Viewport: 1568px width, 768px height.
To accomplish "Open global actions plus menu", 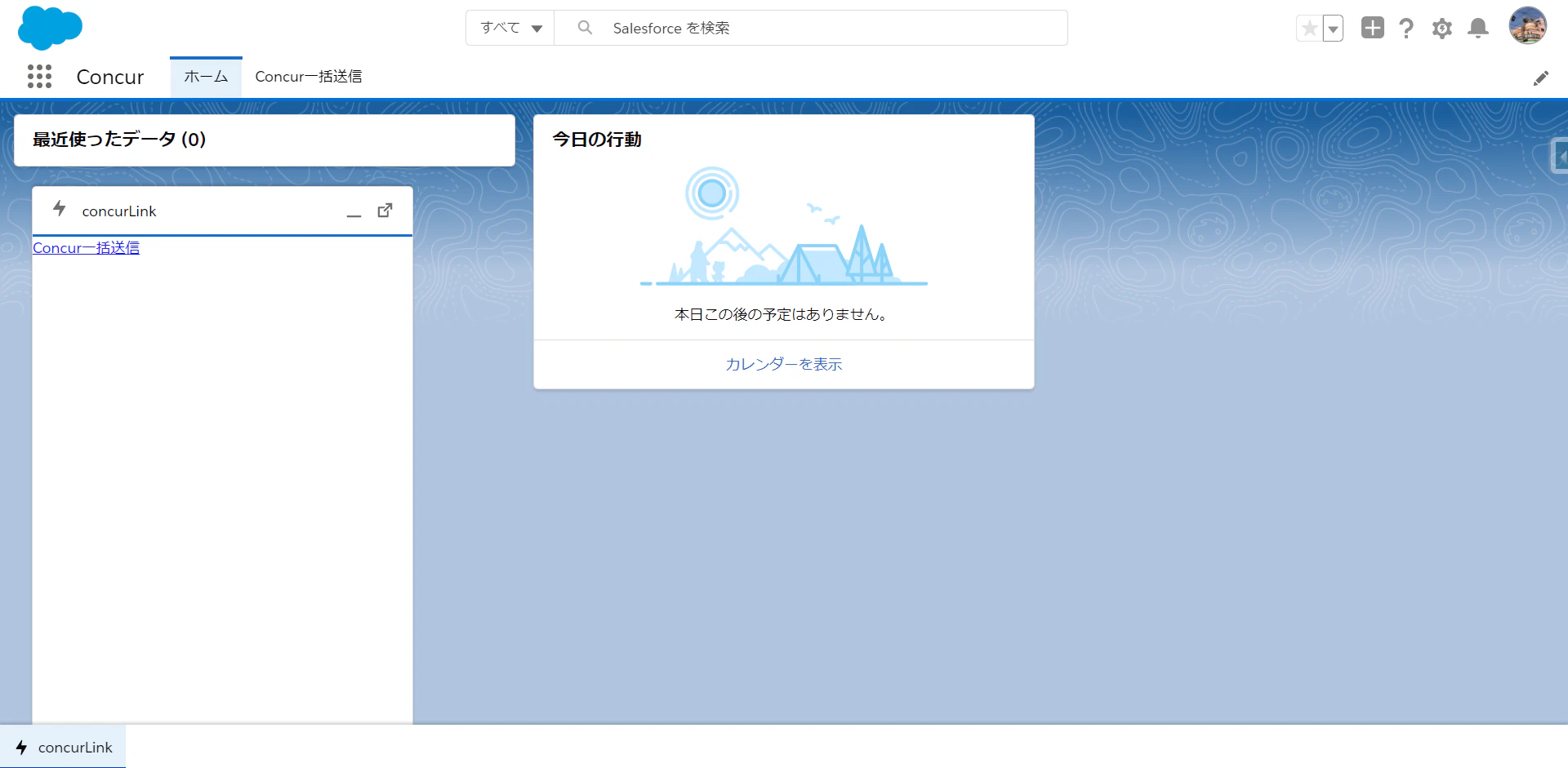I will tap(1373, 28).
